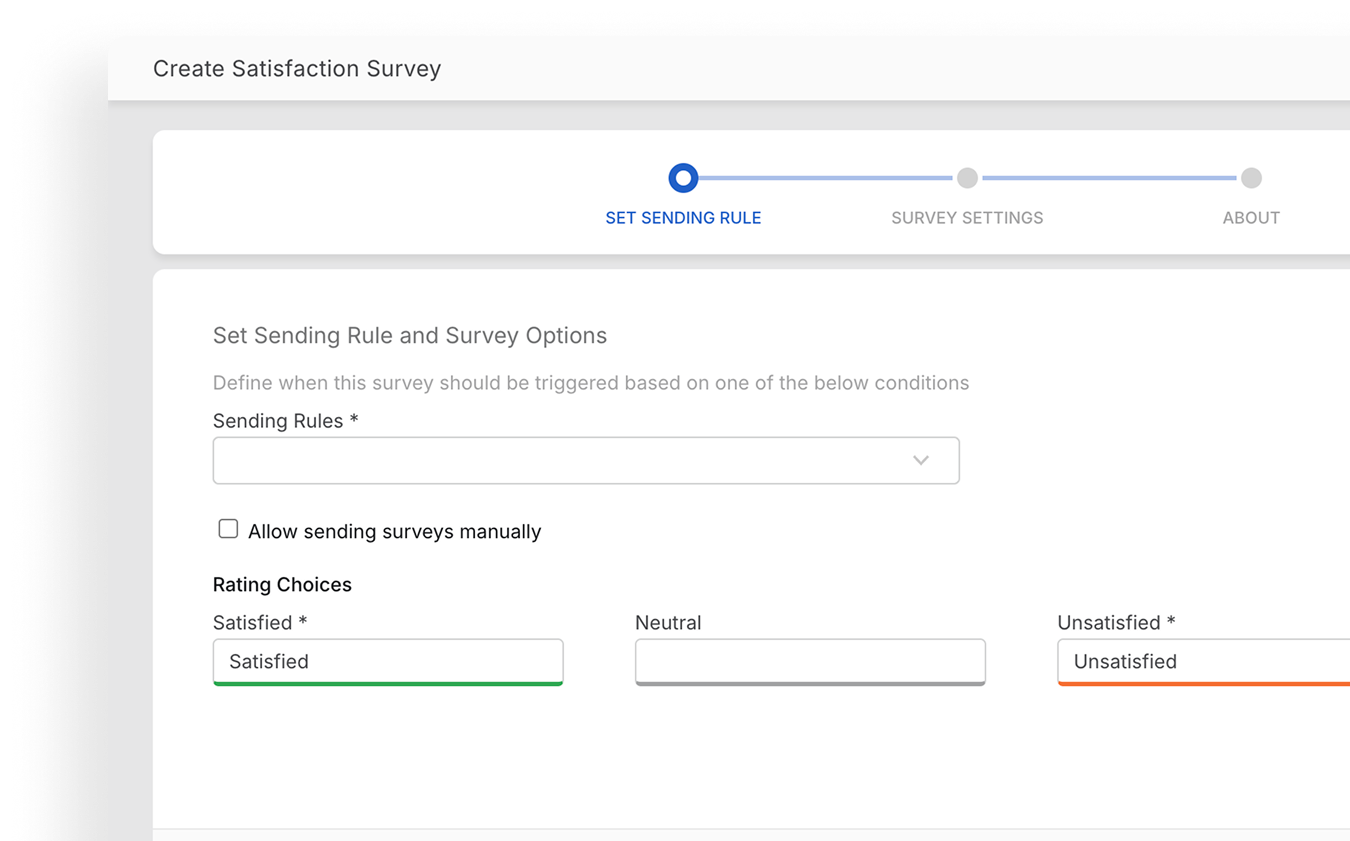Click inside the Satisfied rating text field
The height and width of the screenshot is (841, 1350).
point(388,661)
